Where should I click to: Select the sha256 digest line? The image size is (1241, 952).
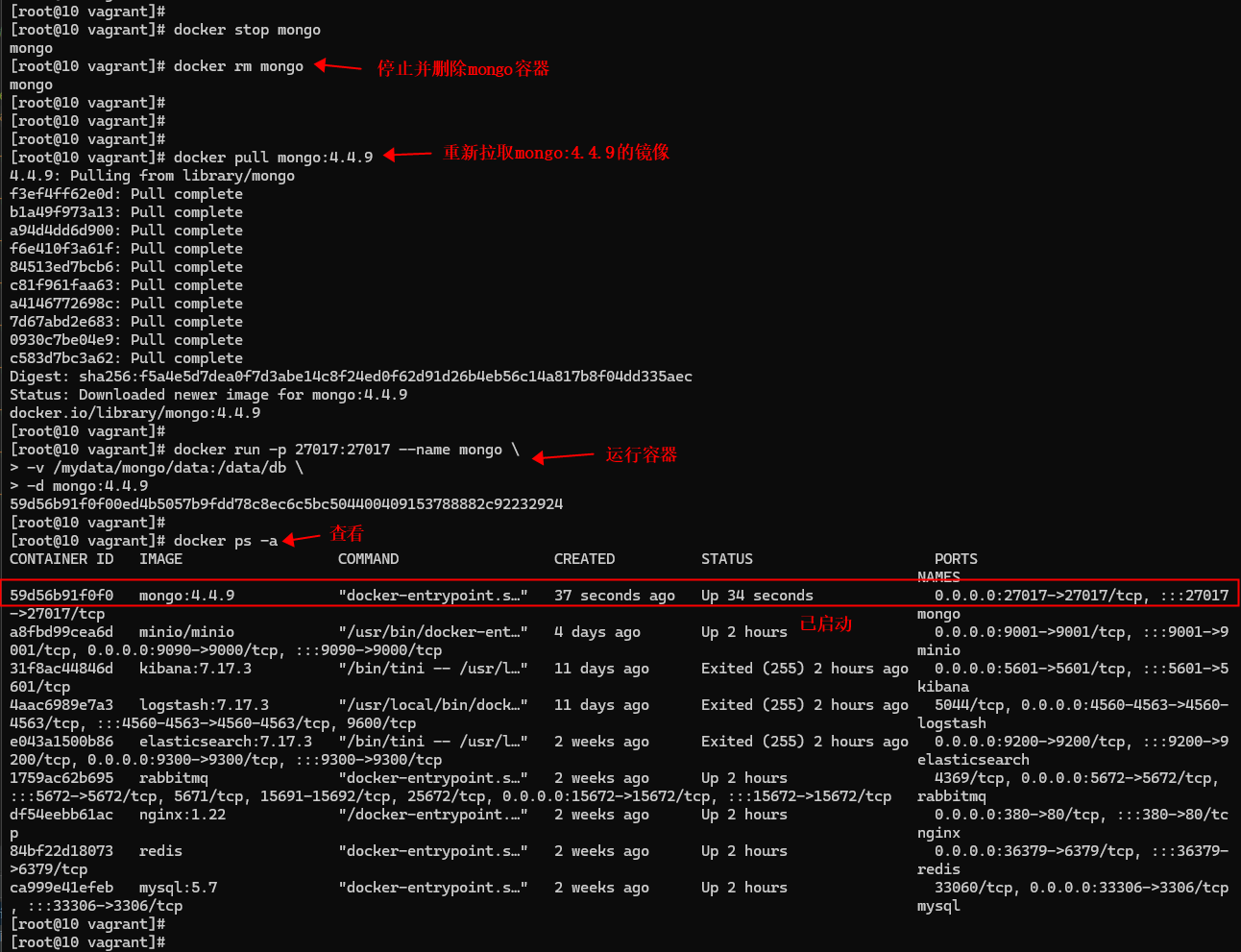[x=351, y=376]
